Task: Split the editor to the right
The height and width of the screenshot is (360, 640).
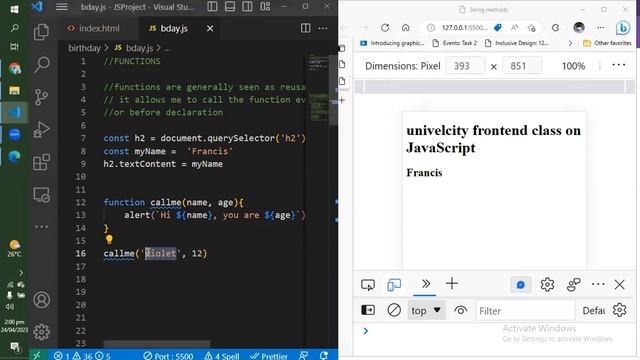Action: click(x=305, y=28)
